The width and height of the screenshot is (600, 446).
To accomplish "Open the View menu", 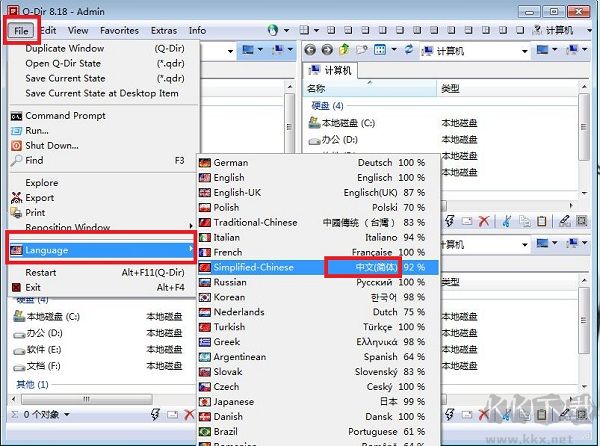I will click(x=78, y=31).
